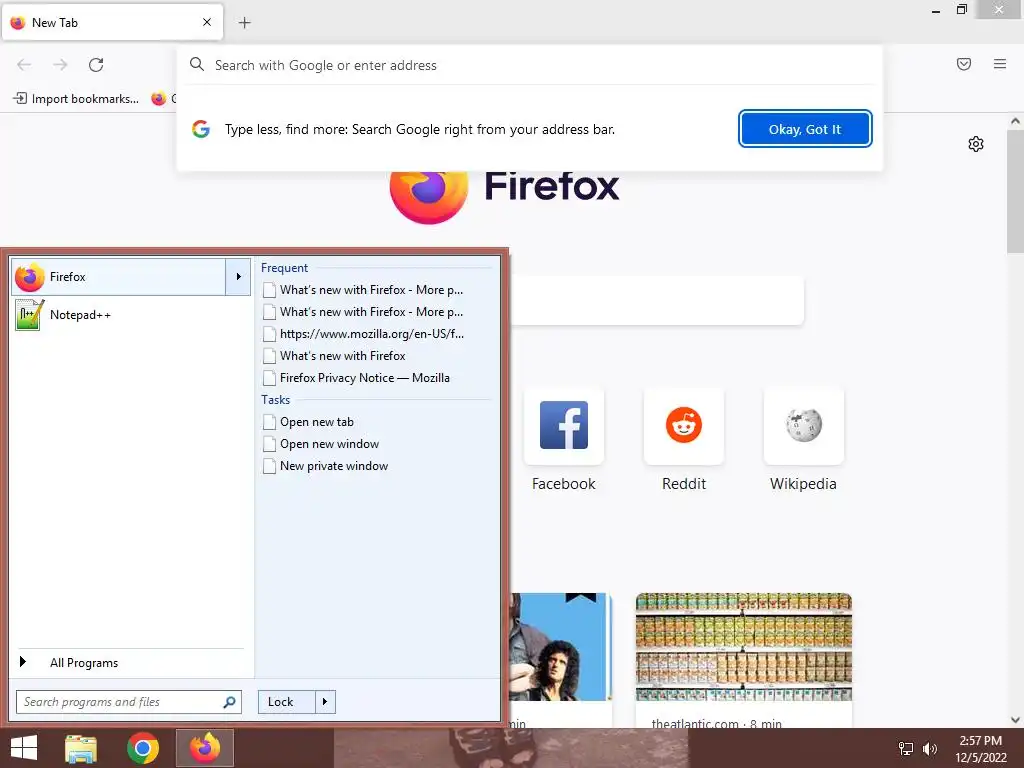Viewport: 1024px width, 768px height.
Task: Expand the Firefox jump list arrow
Action: [x=238, y=277]
